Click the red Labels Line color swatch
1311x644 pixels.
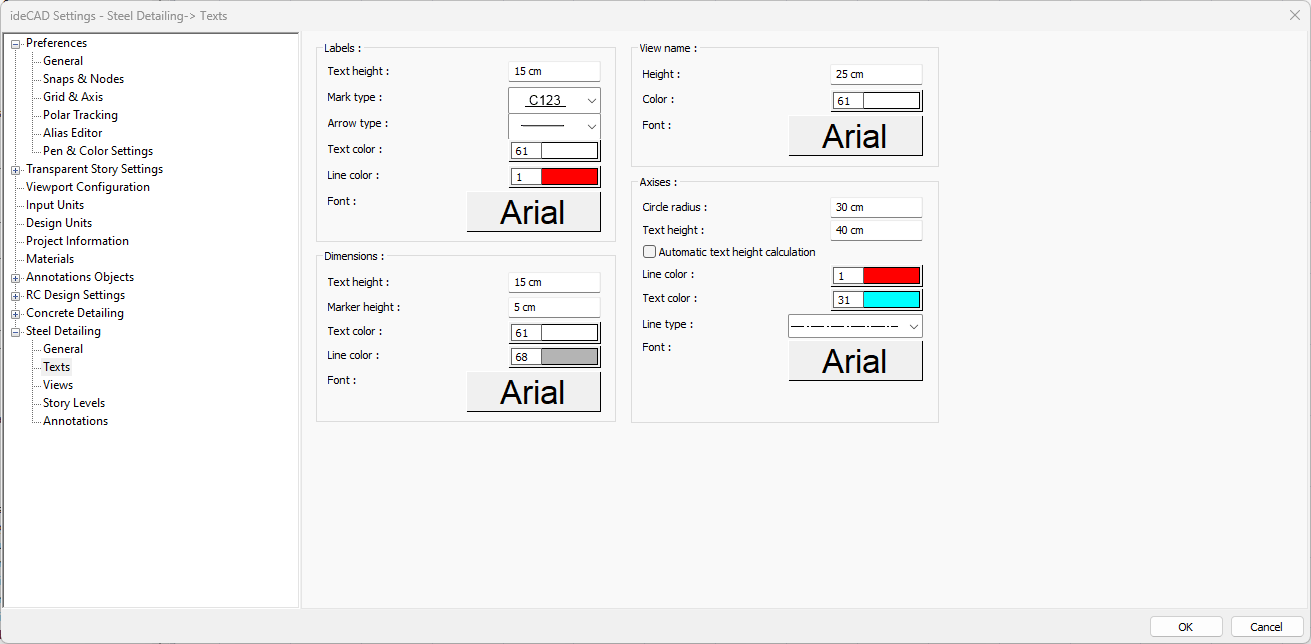[x=569, y=177]
